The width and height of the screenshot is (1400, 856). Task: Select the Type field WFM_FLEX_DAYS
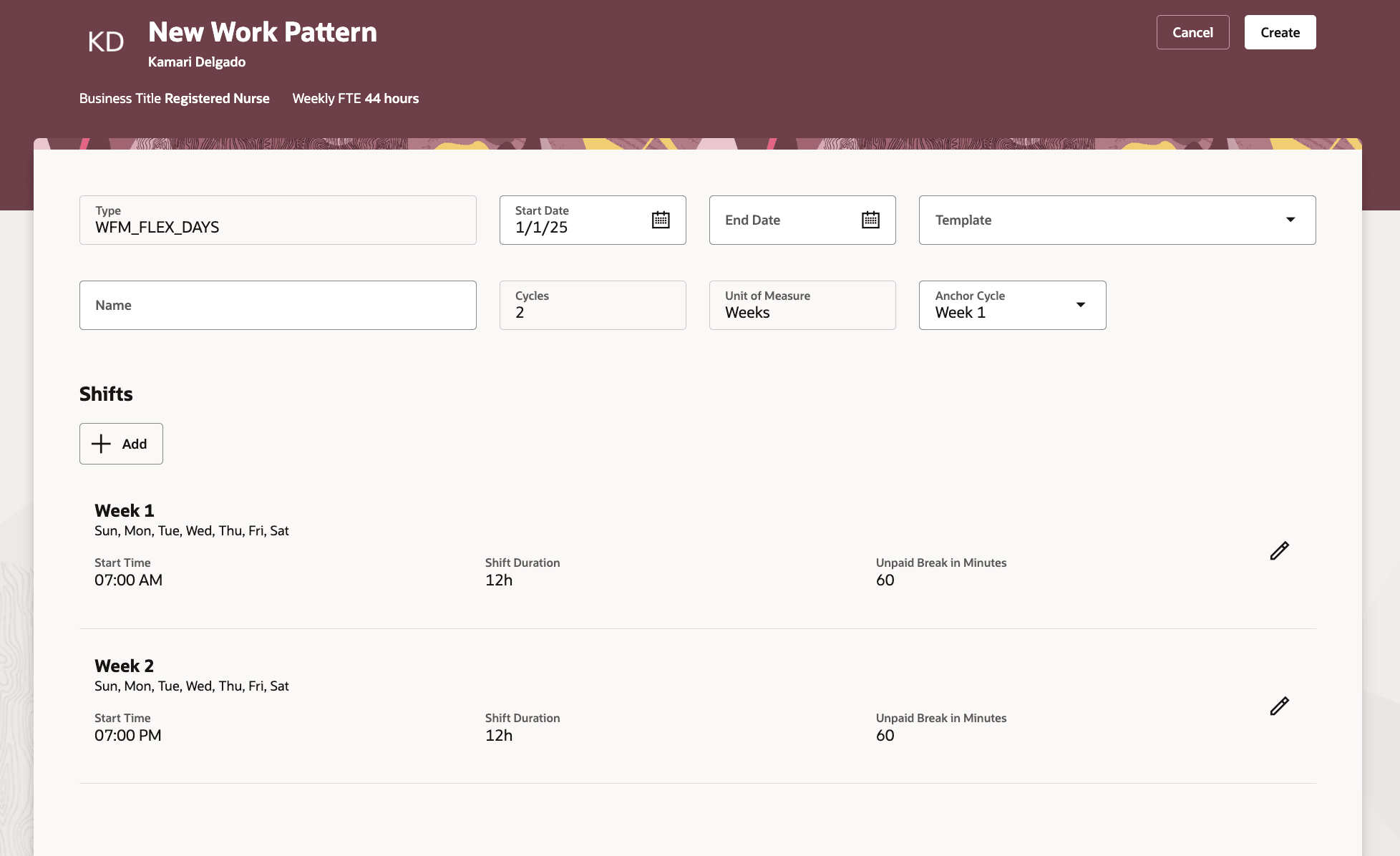pyautogui.click(x=278, y=220)
